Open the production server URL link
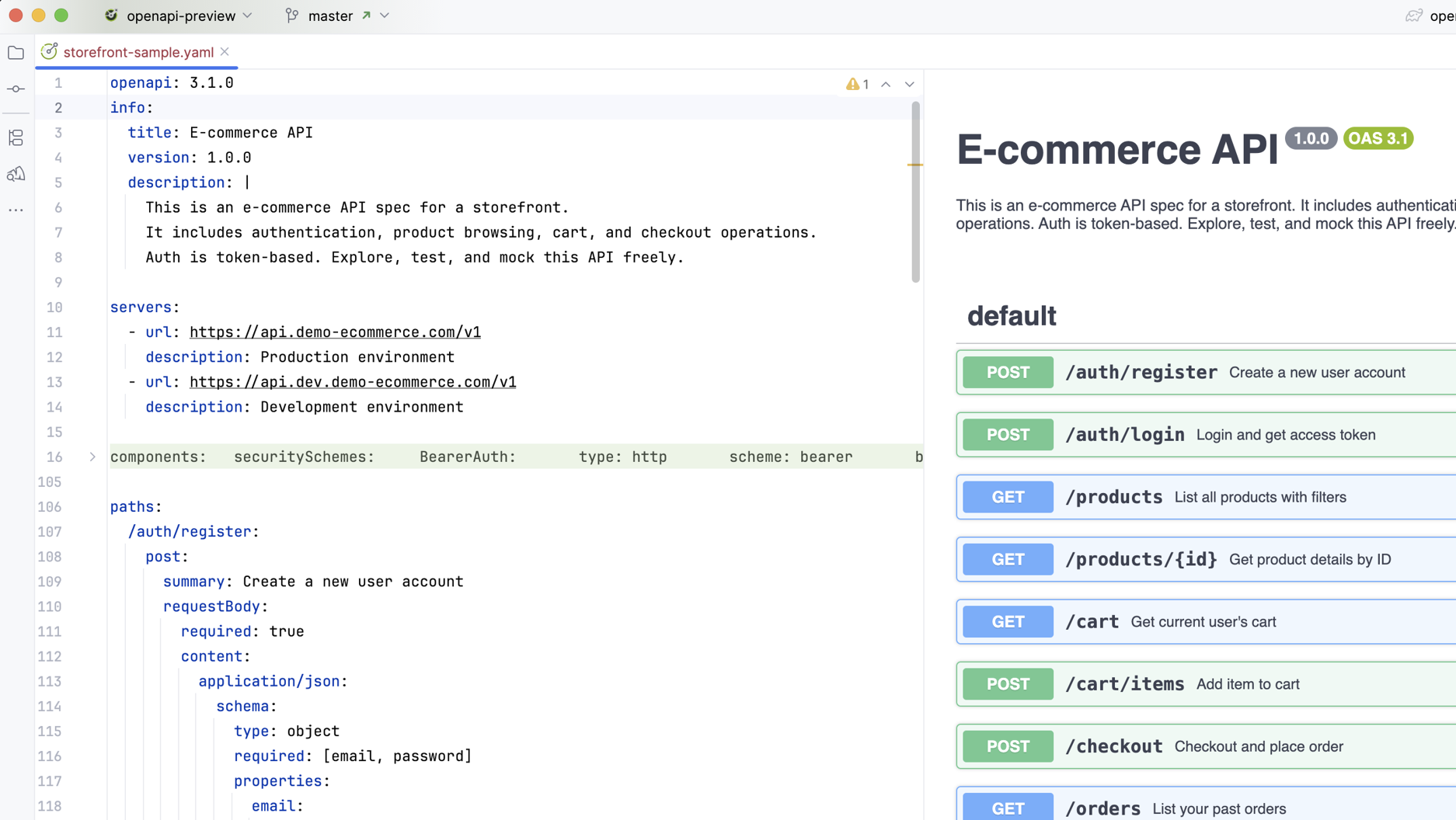The height and width of the screenshot is (820, 1456). 335,332
